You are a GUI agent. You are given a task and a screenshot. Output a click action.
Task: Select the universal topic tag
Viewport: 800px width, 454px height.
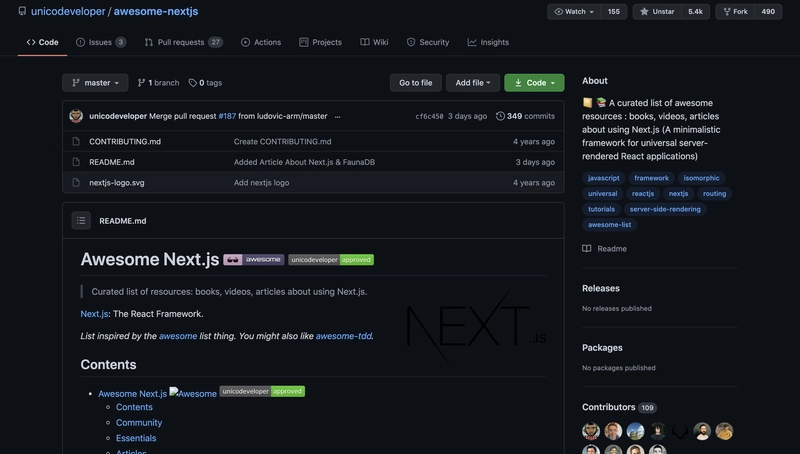603,193
